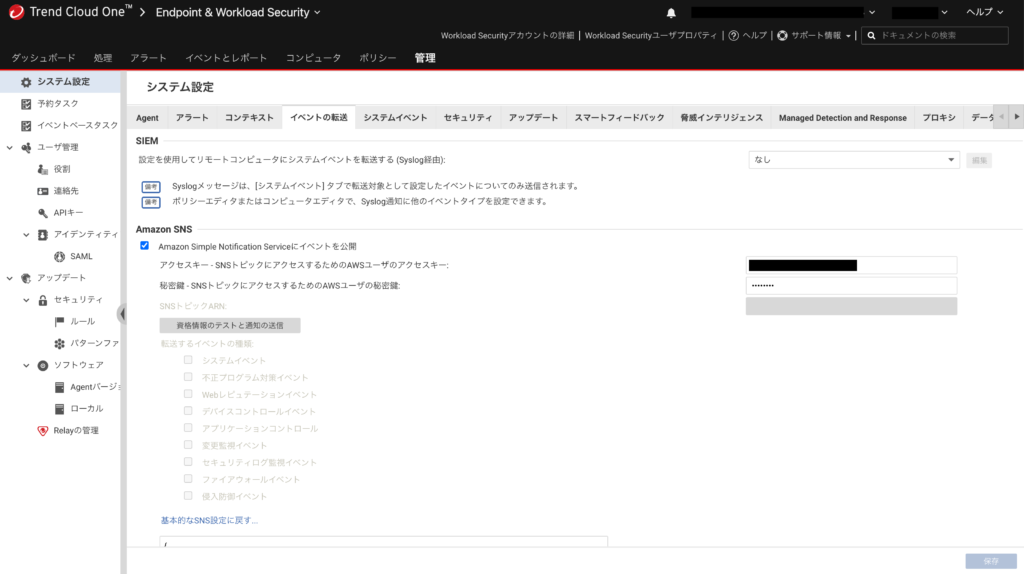Click the first 備考 note badge
The height and width of the screenshot is (574, 1024).
[151, 187]
